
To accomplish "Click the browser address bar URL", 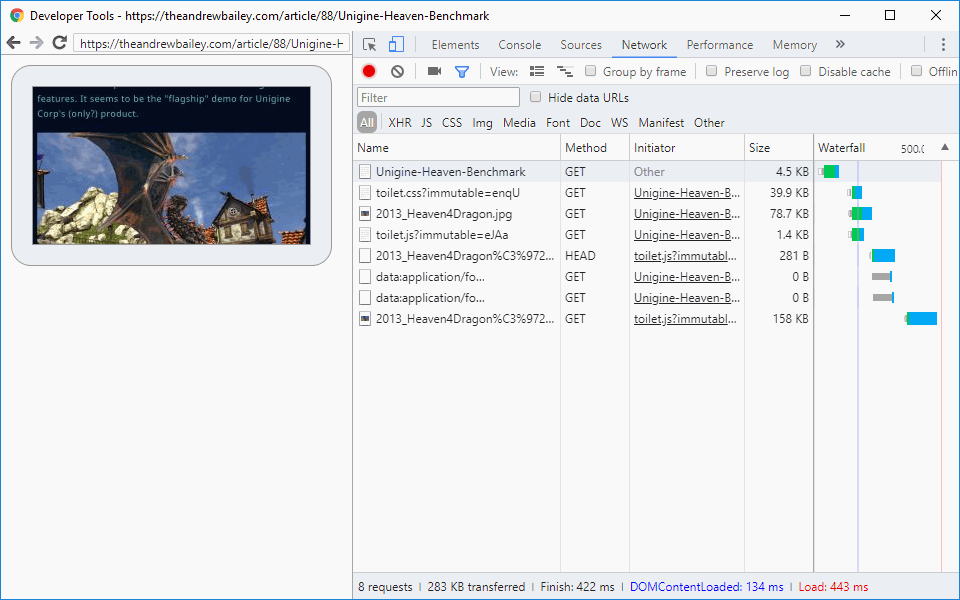I will click(211, 43).
